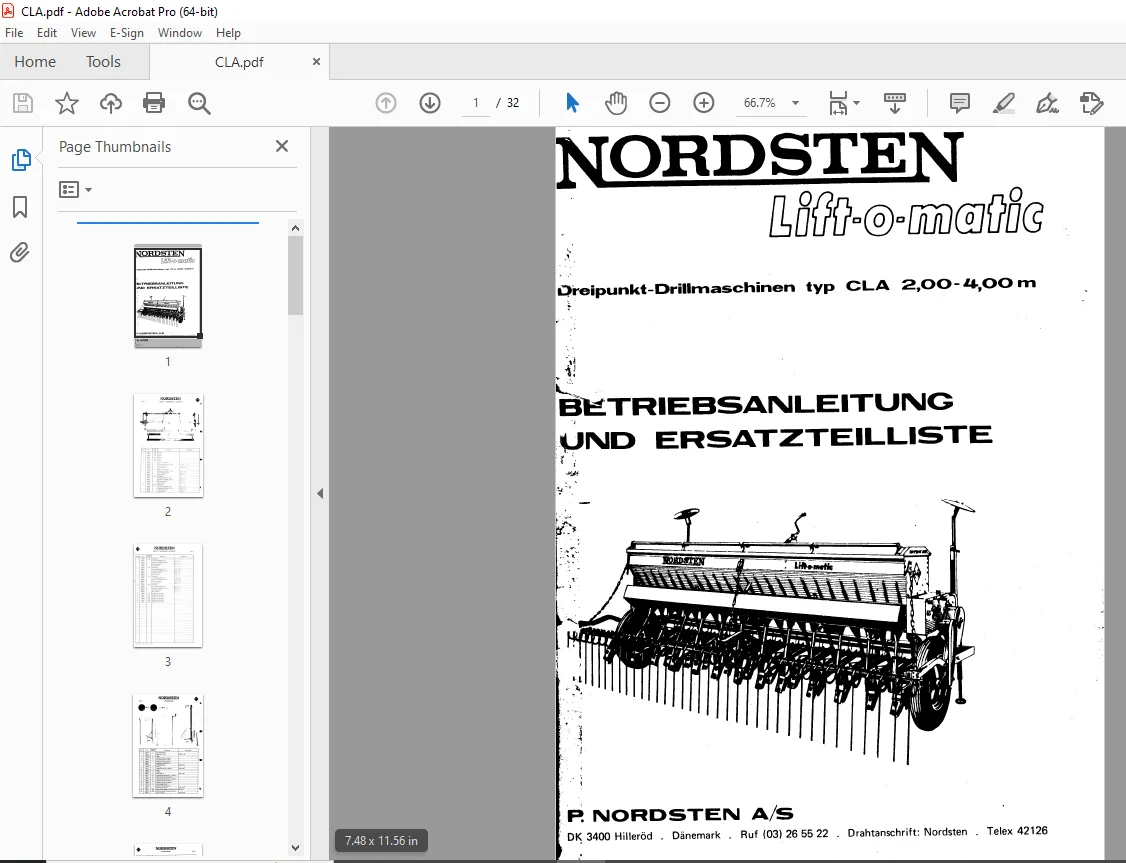The width and height of the screenshot is (1126, 863).
Task: Open the Find text magnifier tool
Action: tap(199, 103)
